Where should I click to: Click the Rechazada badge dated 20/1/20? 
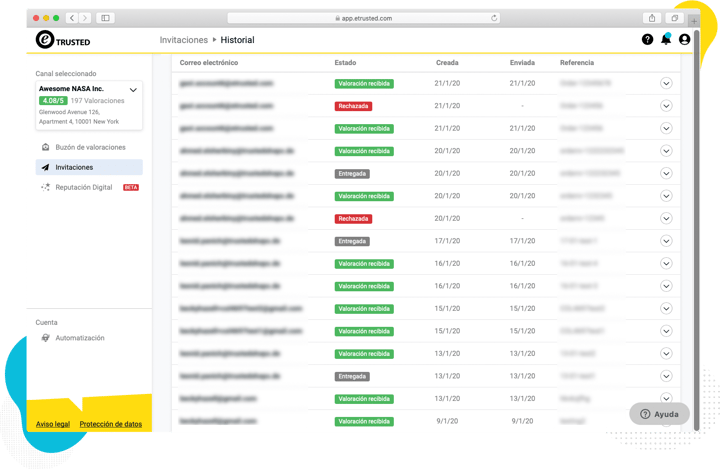tap(353, 219)
